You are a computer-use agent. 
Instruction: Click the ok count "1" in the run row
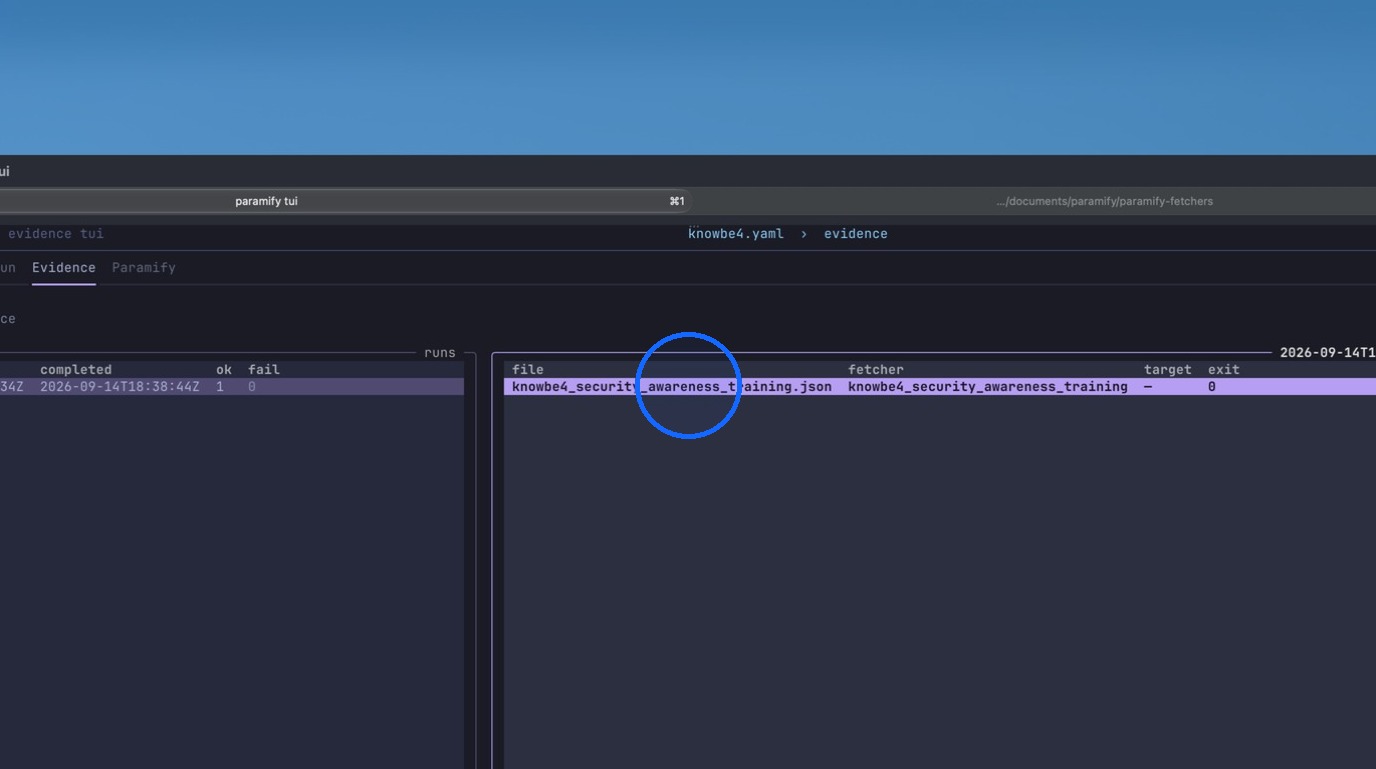tap(220, 387)
